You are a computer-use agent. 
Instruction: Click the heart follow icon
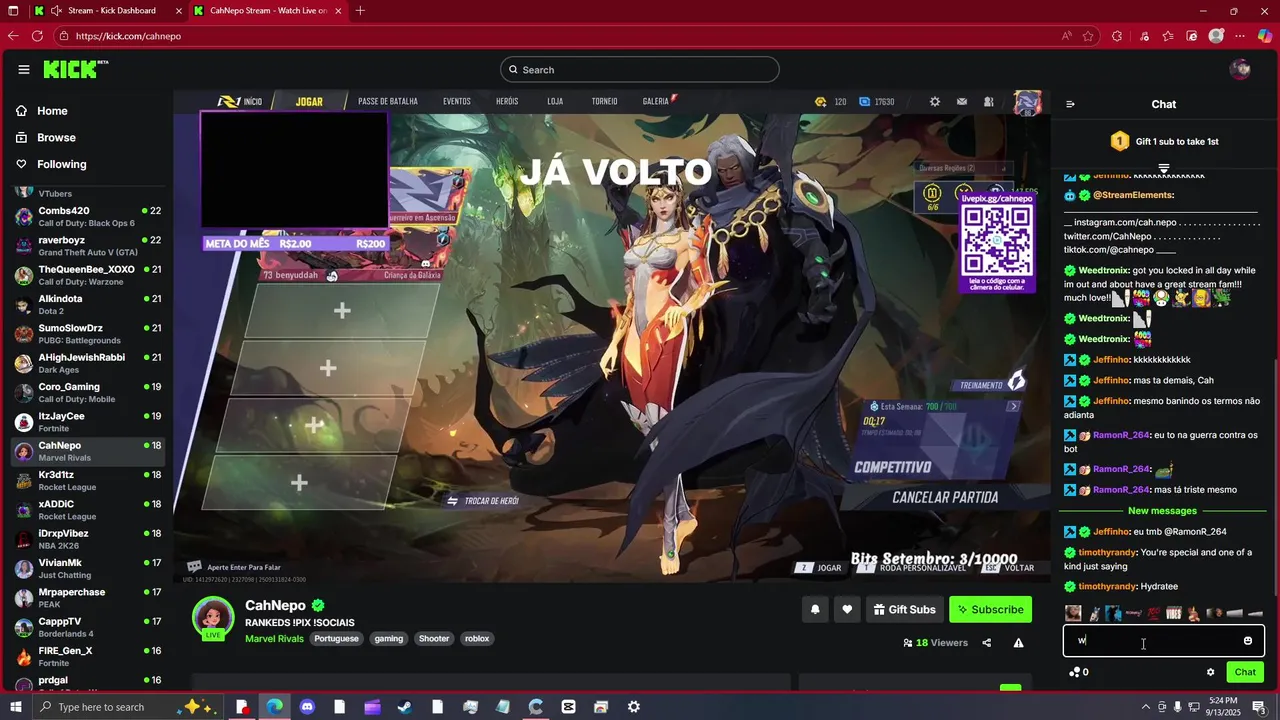tap(847, 609)
